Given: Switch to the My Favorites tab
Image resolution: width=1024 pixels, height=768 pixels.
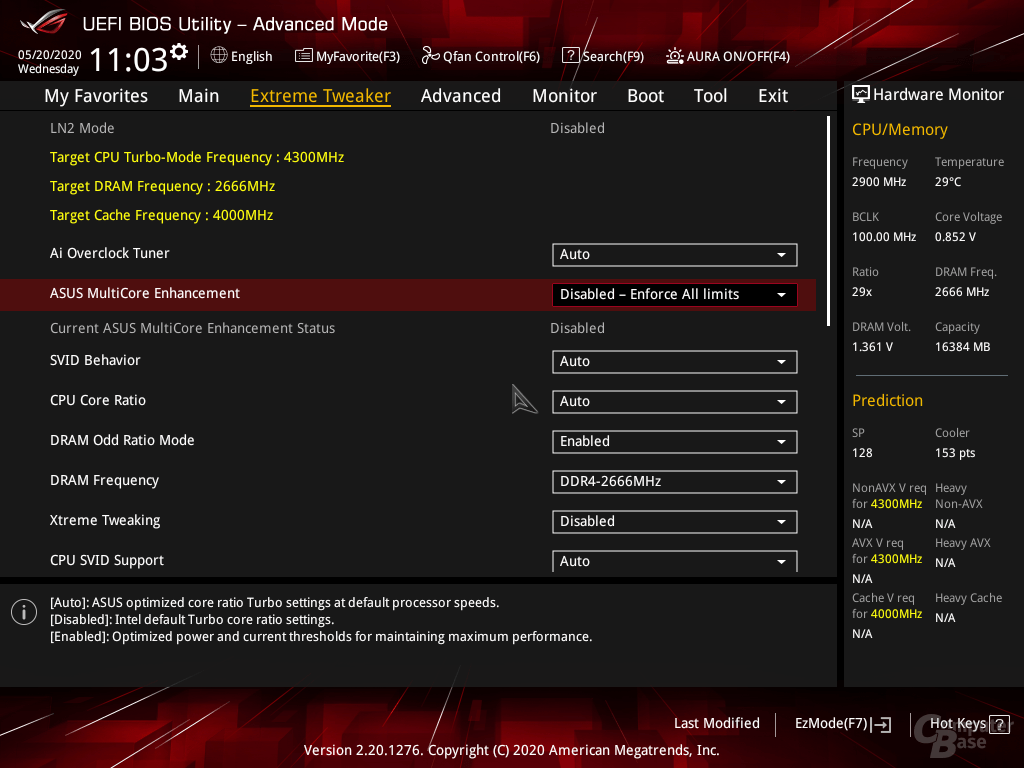Looking at the screenshot, I should [x=96, y=96].
